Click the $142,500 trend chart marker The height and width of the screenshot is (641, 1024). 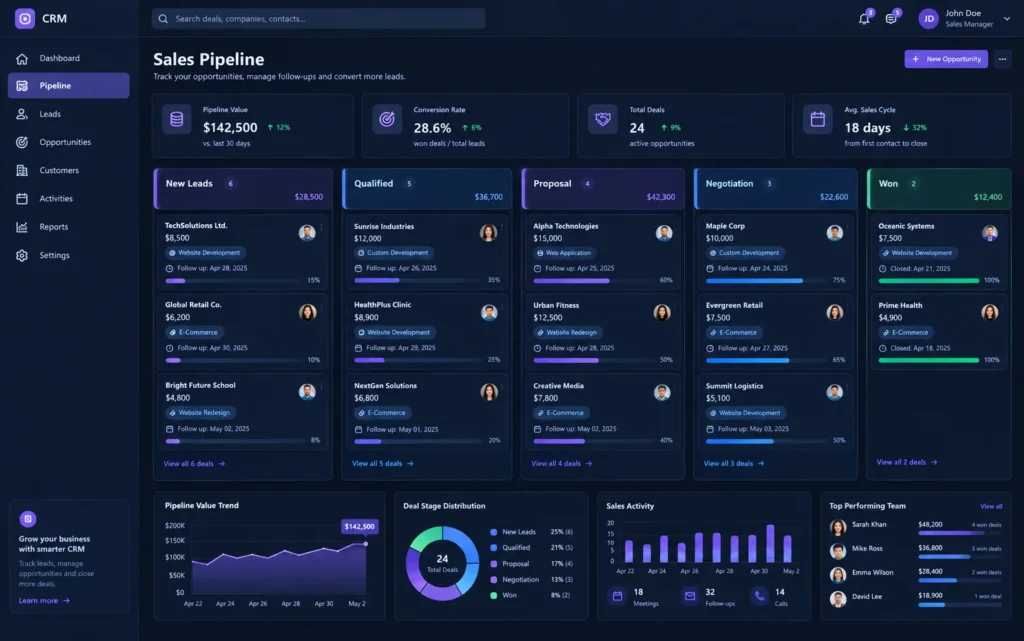(366, 544)
